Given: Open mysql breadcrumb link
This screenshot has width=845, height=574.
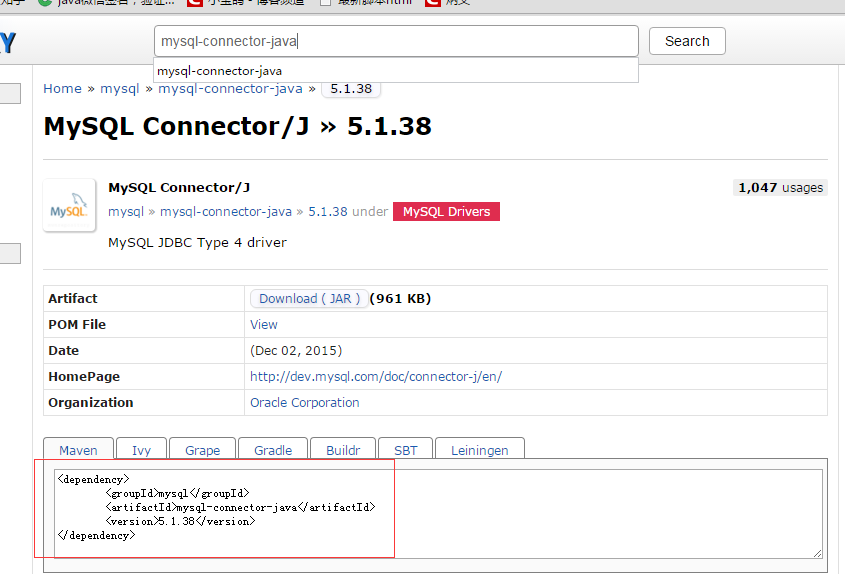Looking at the screenshot, I should (120, 88).
